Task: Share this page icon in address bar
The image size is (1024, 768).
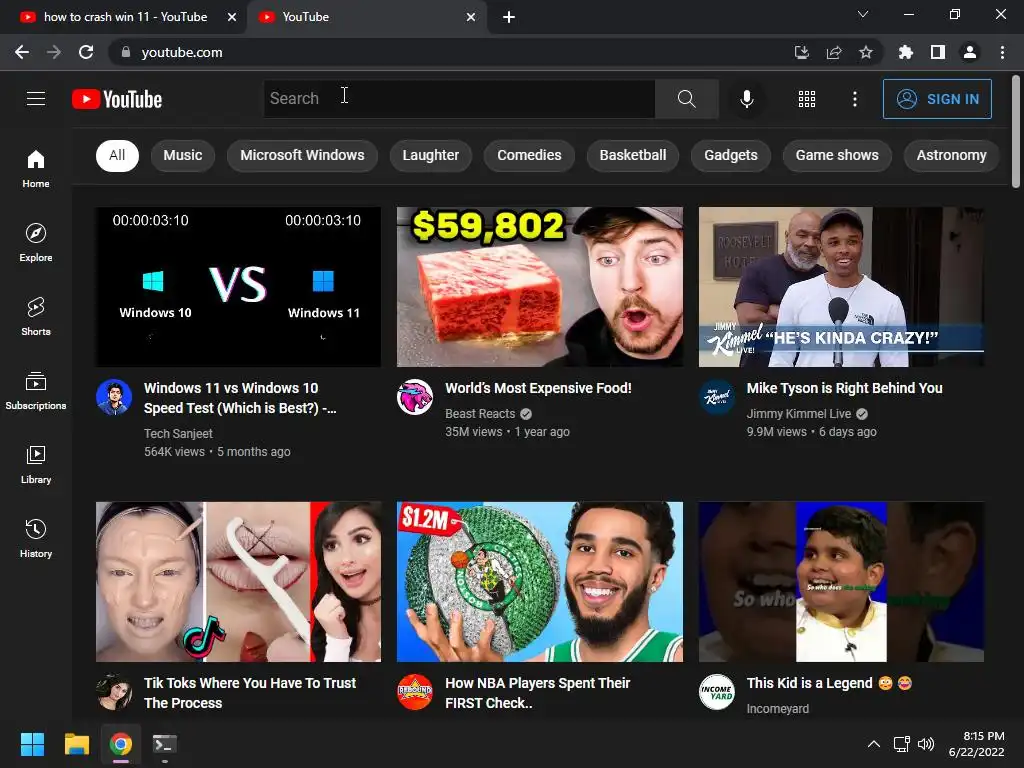Action: pyautogui.click(x=834, y=52)
